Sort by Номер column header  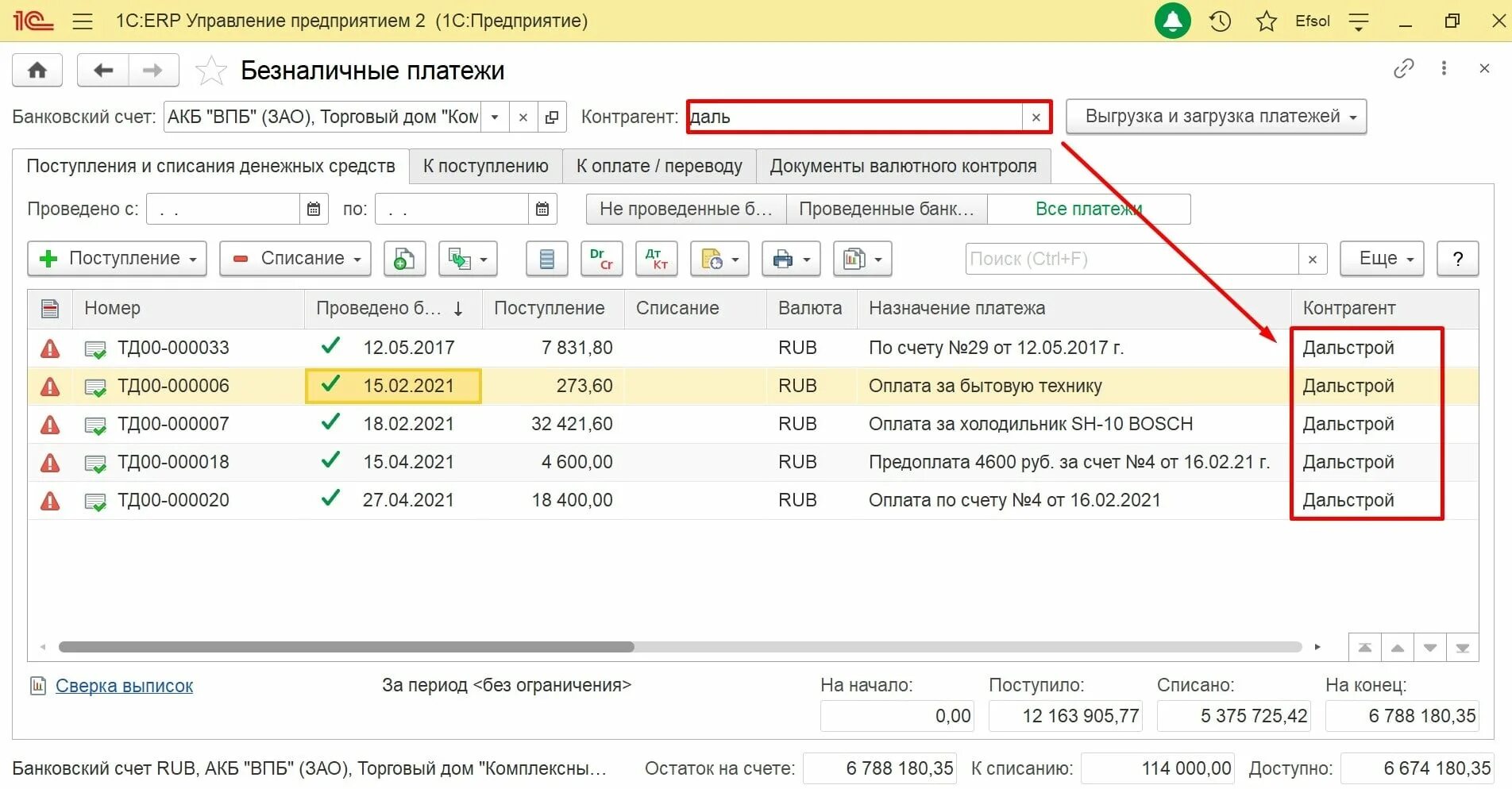[188, 308]
